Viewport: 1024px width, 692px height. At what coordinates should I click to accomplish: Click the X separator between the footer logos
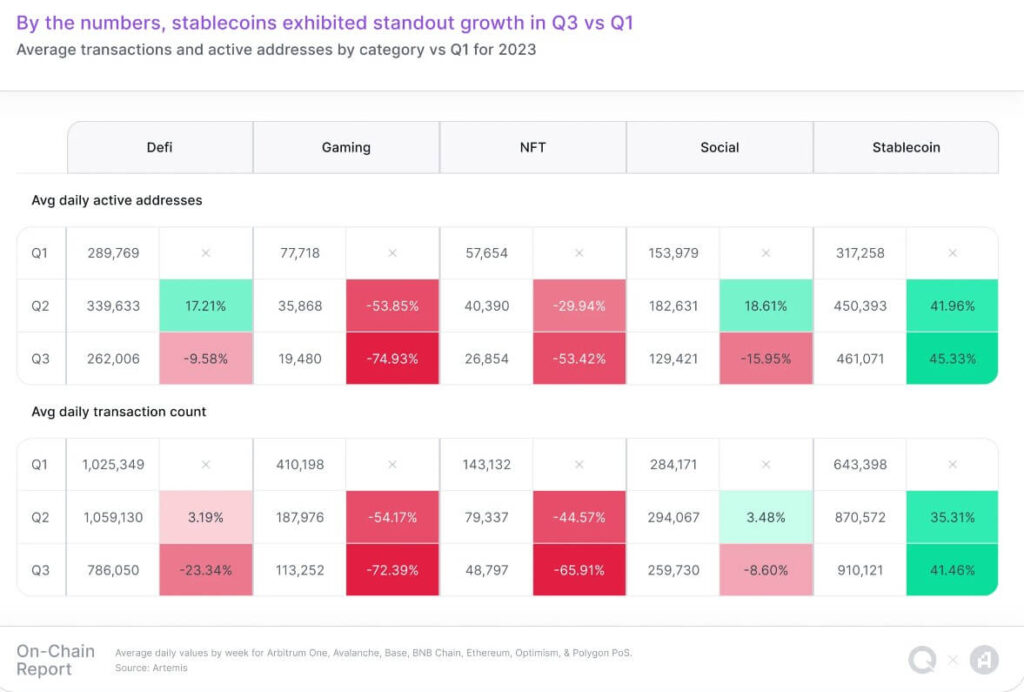(x=953, y=660)
